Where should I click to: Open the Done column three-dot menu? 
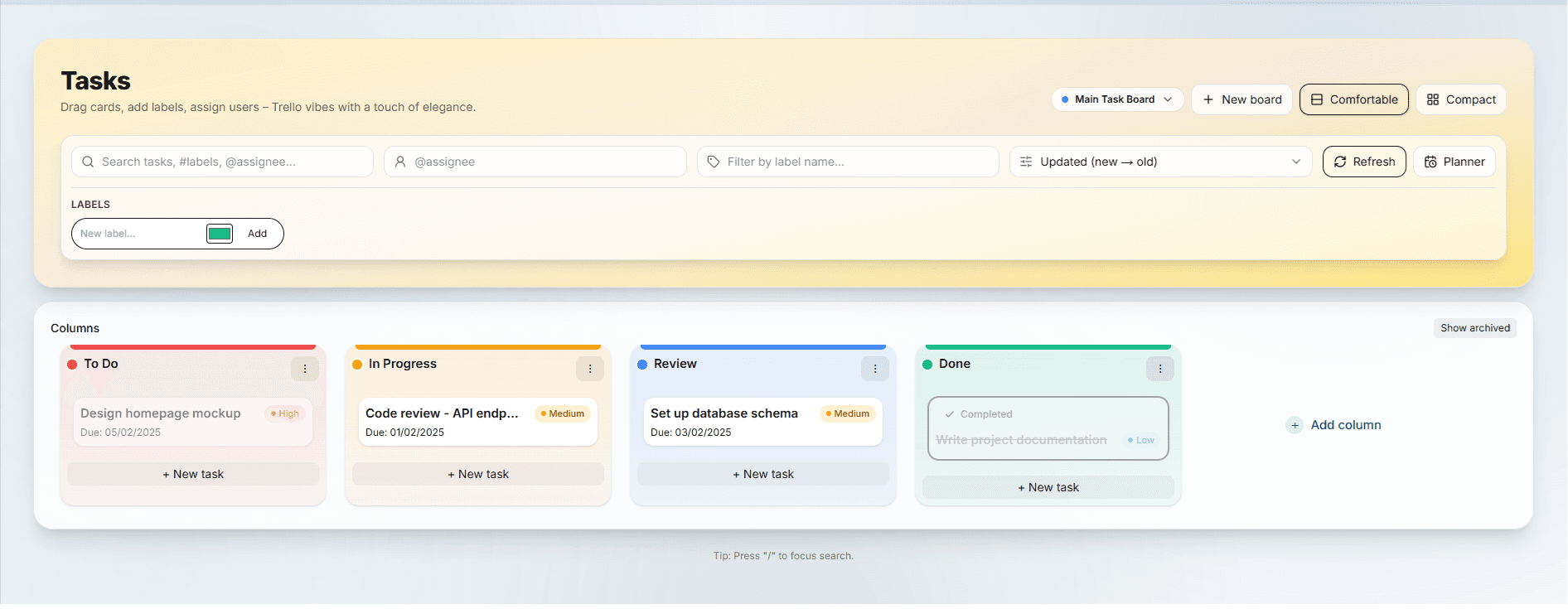click(1160, 369)
